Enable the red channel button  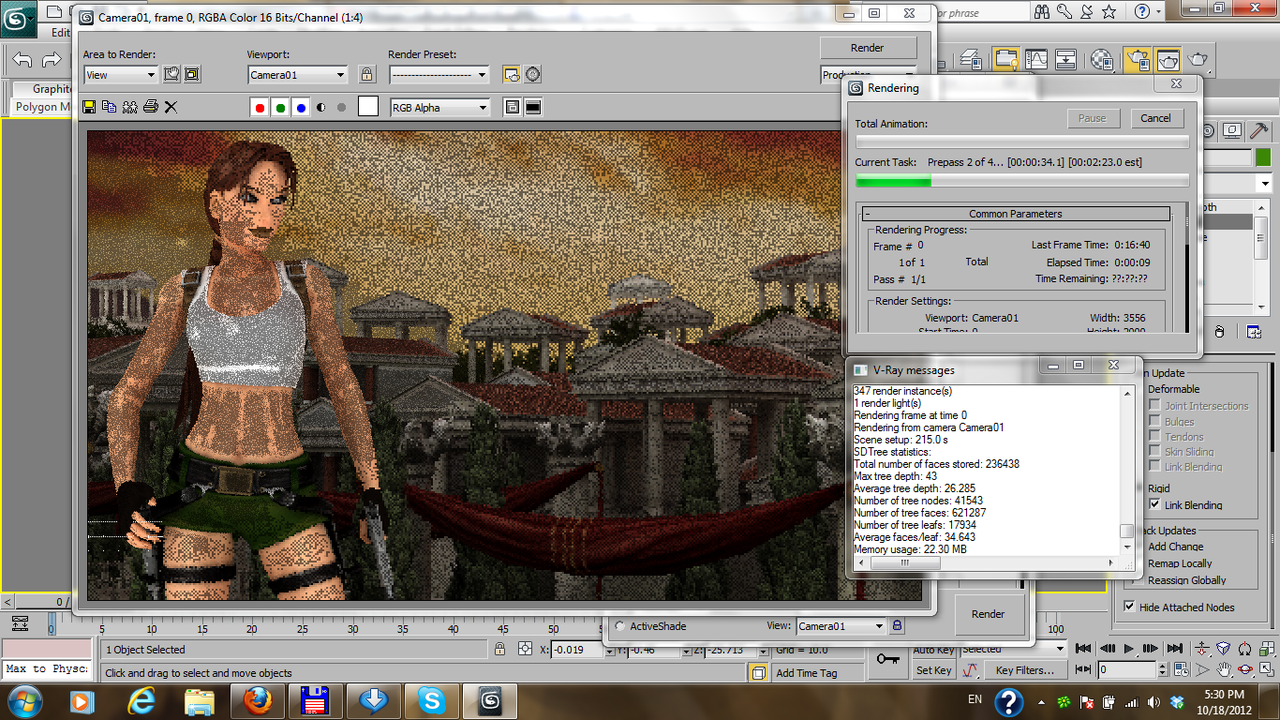pyautogui.click(x=260, y=107)
